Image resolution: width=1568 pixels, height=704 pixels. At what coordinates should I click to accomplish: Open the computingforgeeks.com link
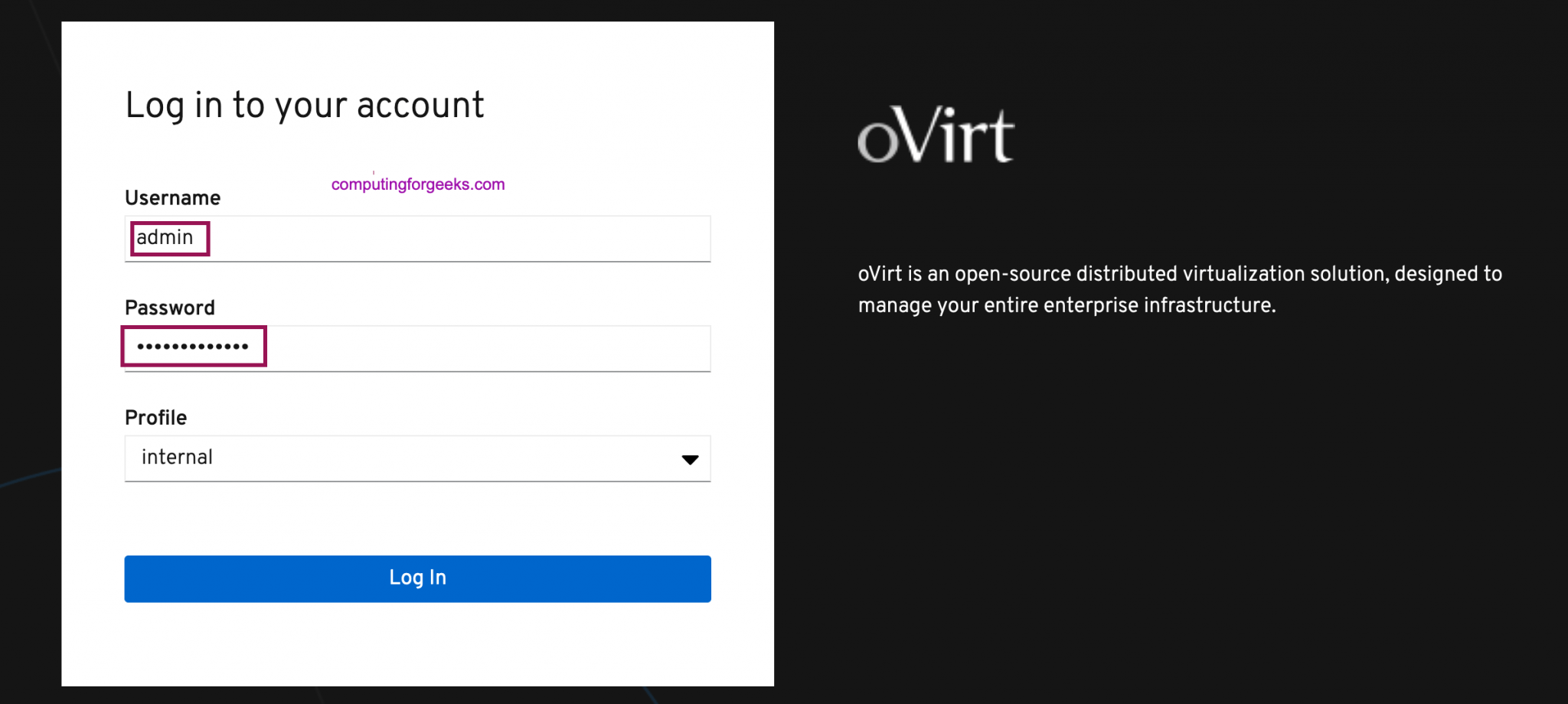pos(416,183)
